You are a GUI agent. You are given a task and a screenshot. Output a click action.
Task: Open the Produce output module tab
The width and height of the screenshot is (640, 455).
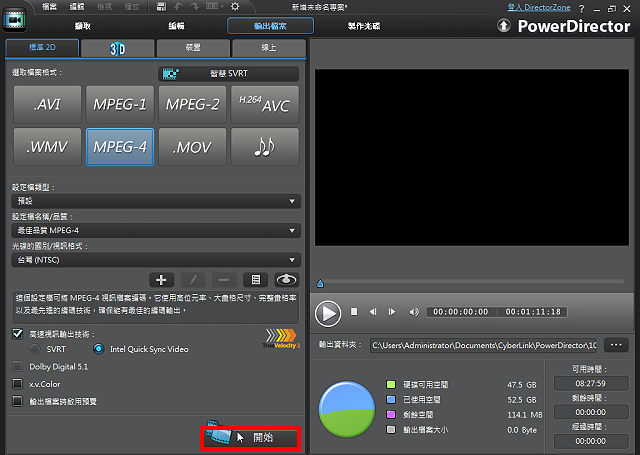[x=270, y=26]
